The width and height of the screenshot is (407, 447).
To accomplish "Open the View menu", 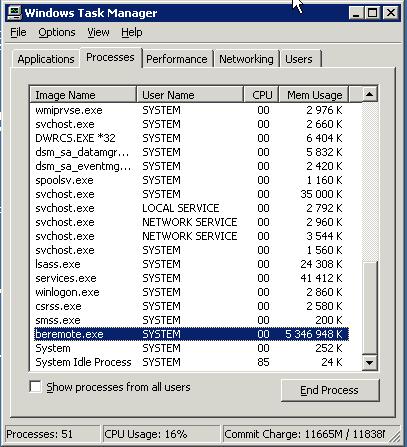I will (98, 32).
